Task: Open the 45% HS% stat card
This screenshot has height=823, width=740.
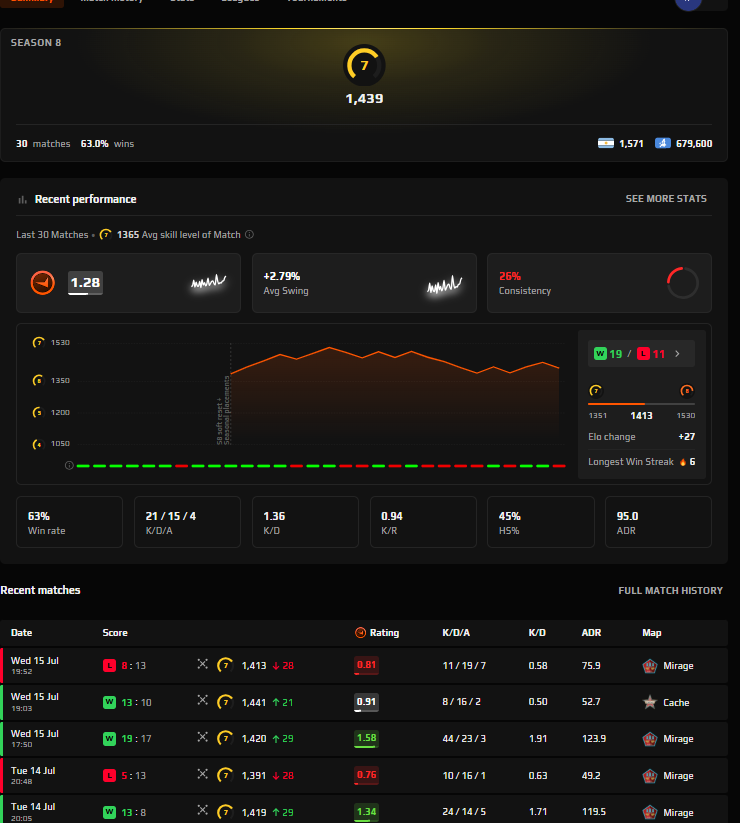Action: (x=541, y=522)
